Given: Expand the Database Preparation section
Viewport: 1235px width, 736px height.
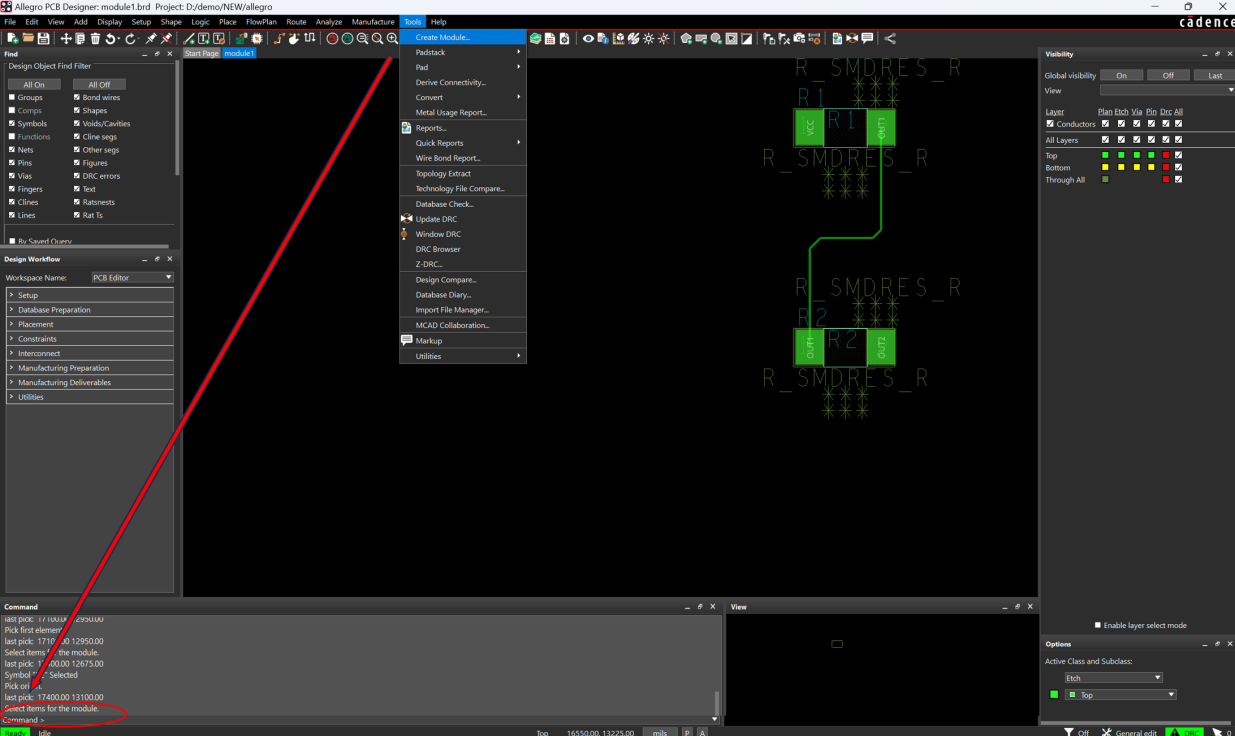Looking at the screenshot, I should 90,310.
